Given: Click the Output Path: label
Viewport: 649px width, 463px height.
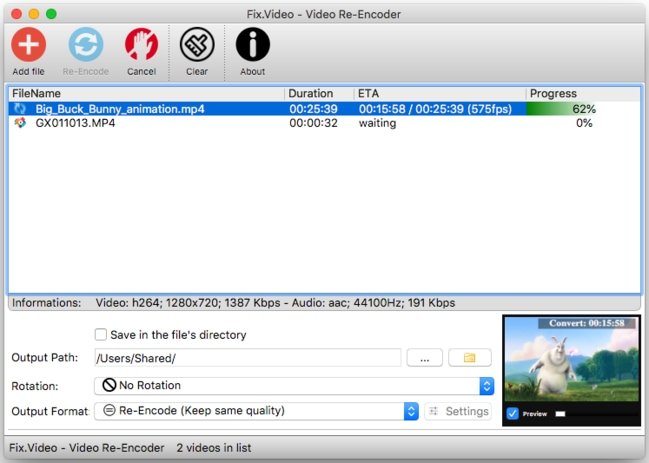Looking at the screenshot, I should point(45,357).
